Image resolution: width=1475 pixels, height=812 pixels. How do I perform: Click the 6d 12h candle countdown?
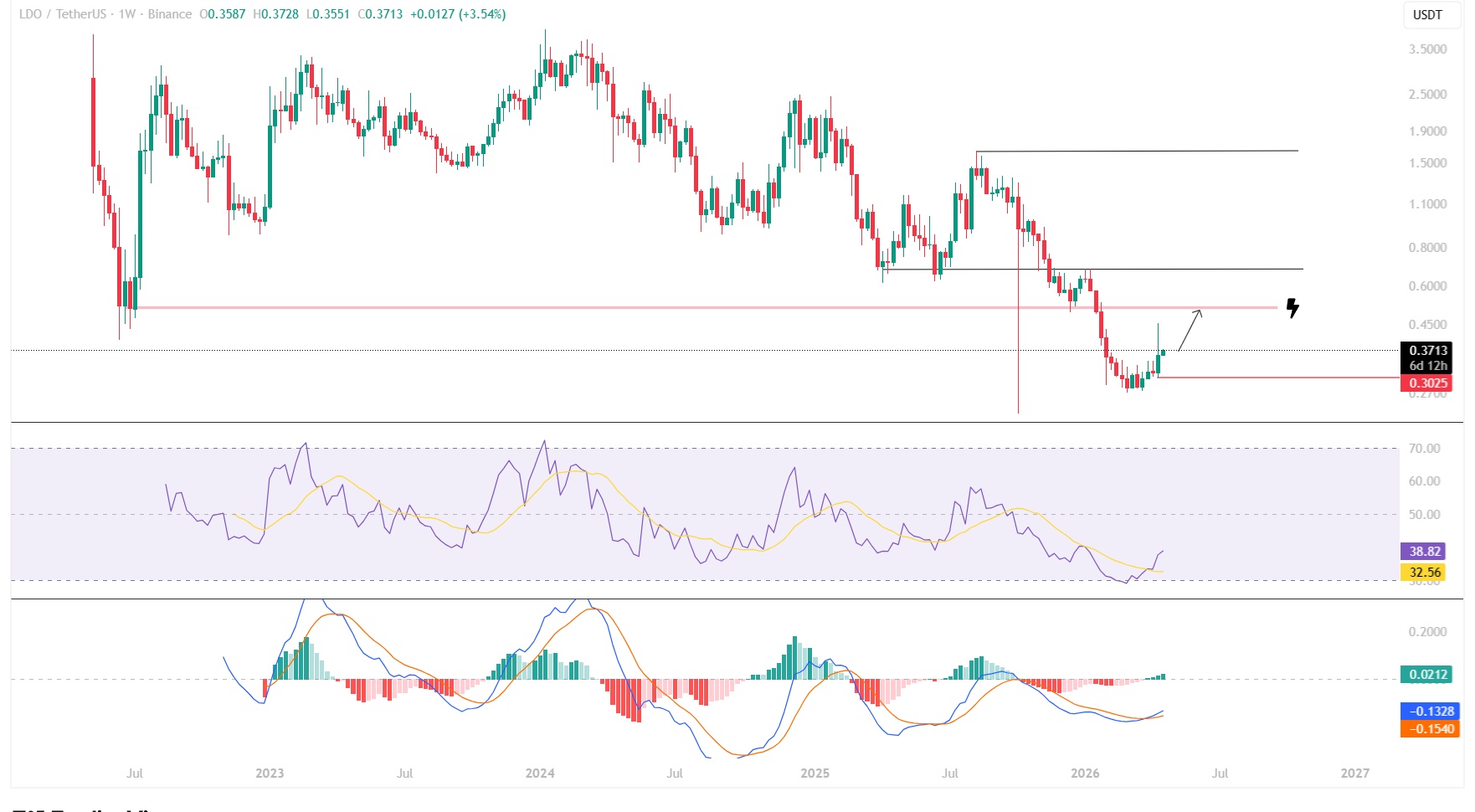1427,366
